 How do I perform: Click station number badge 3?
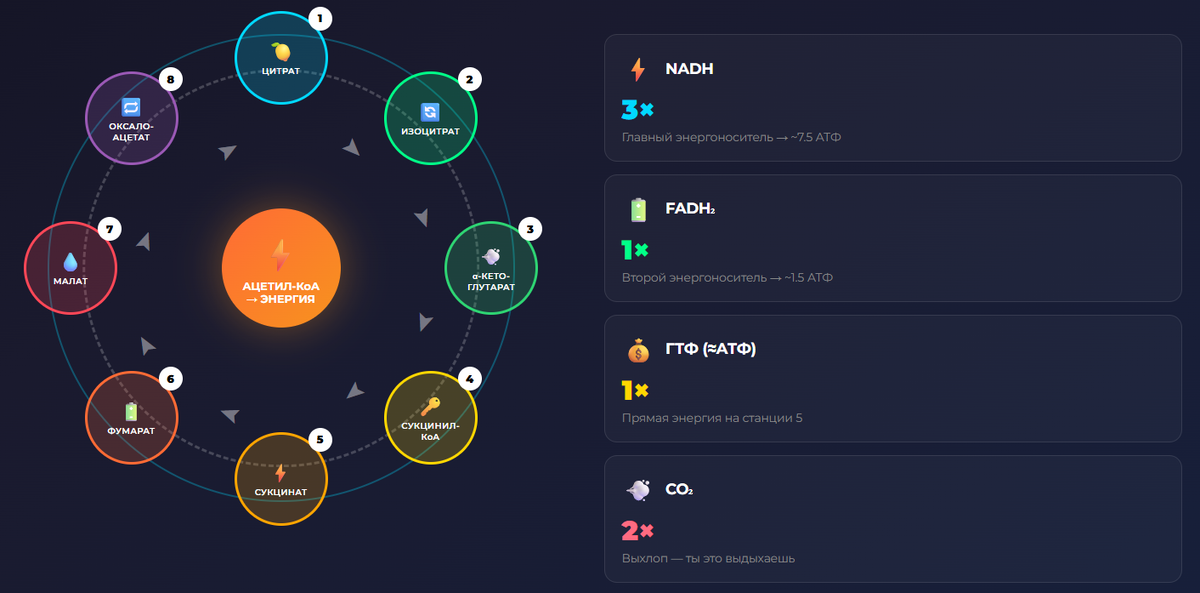530,229
